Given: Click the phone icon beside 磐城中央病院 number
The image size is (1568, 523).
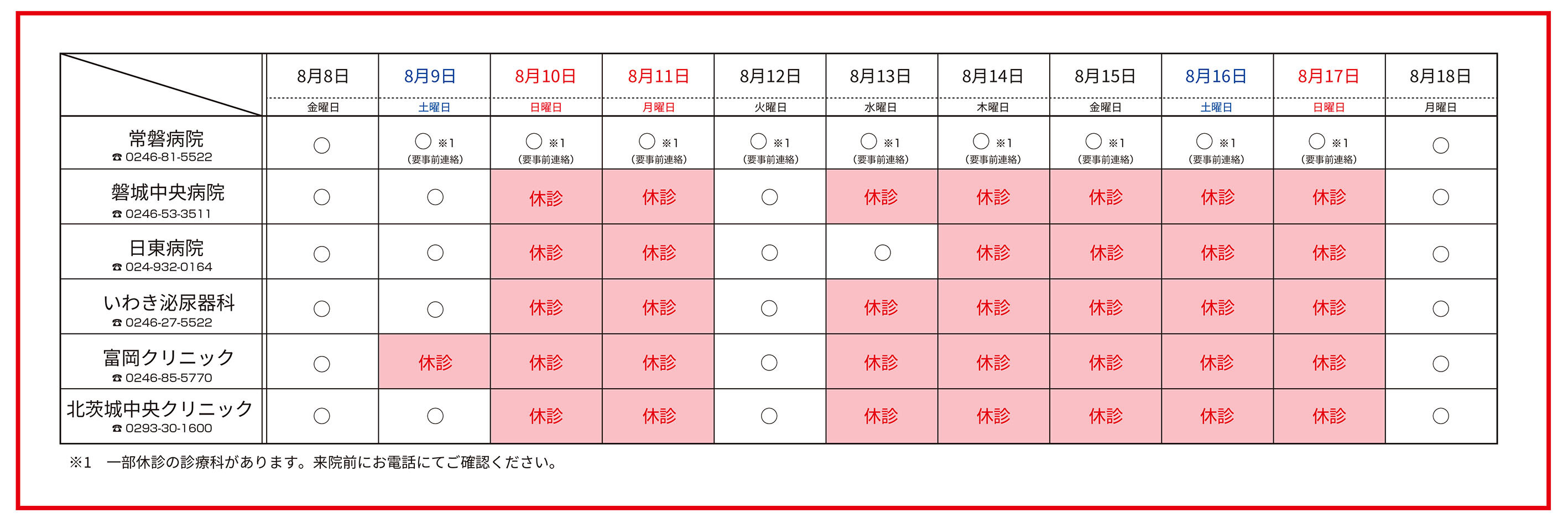Looking at the screenshot, I should [117, 214].
